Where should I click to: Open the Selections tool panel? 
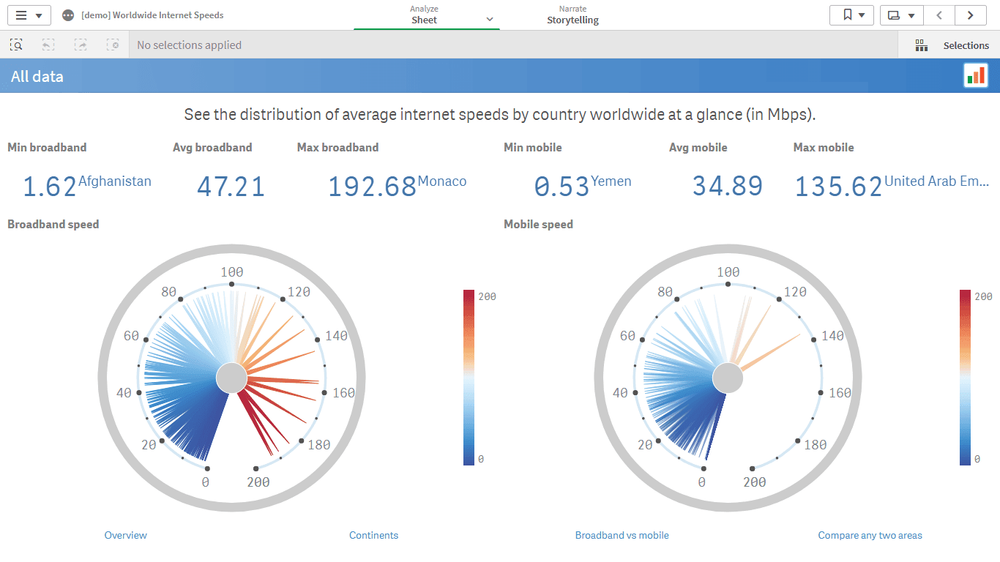pyautogui.click(x=952, y=45)
